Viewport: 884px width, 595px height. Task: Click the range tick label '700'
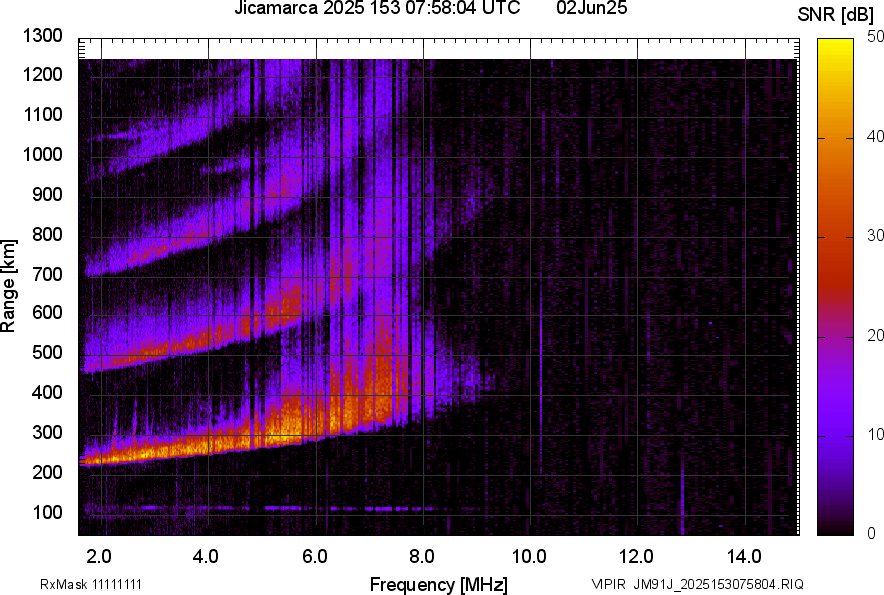coord(47,274)
